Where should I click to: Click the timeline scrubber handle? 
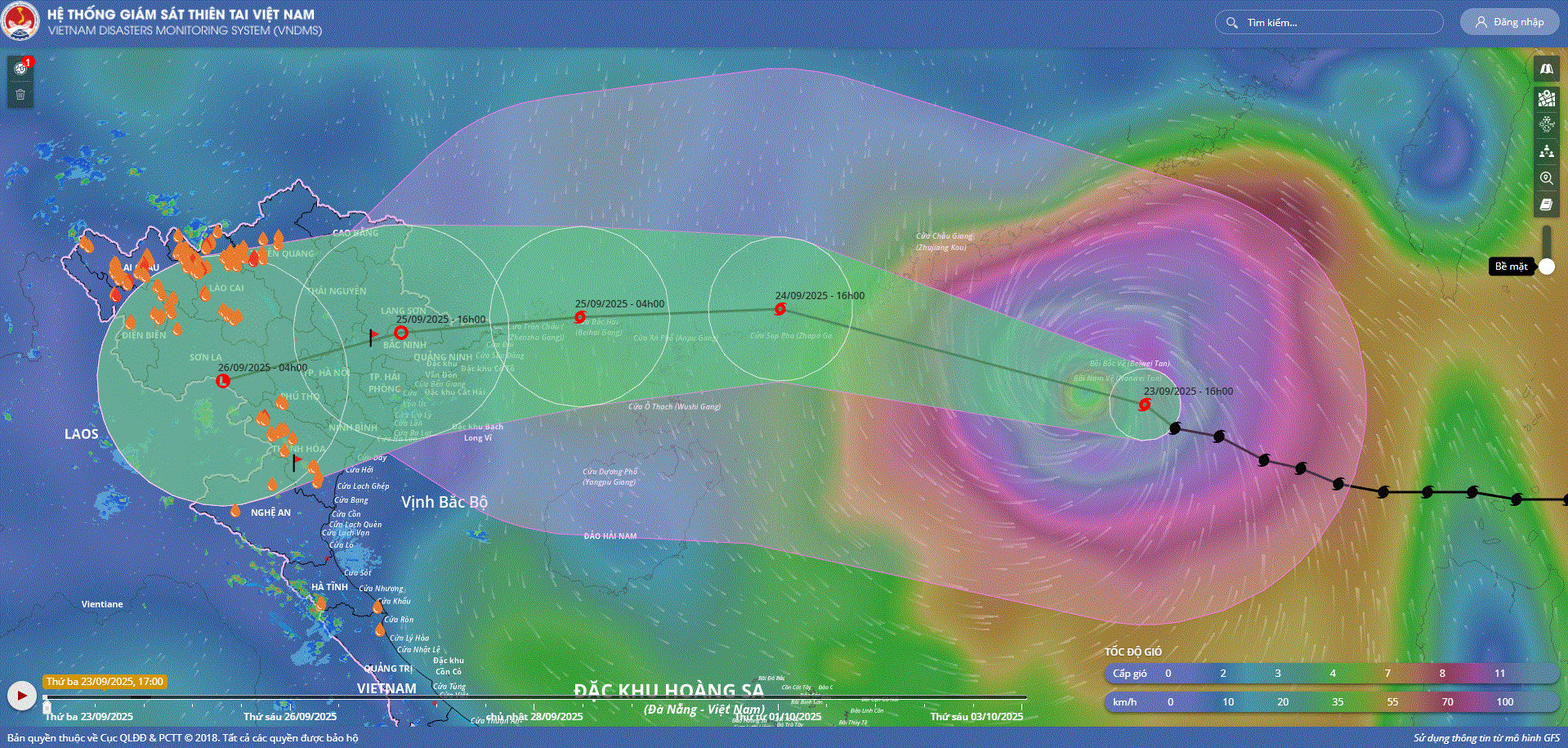tap(47, 707)
